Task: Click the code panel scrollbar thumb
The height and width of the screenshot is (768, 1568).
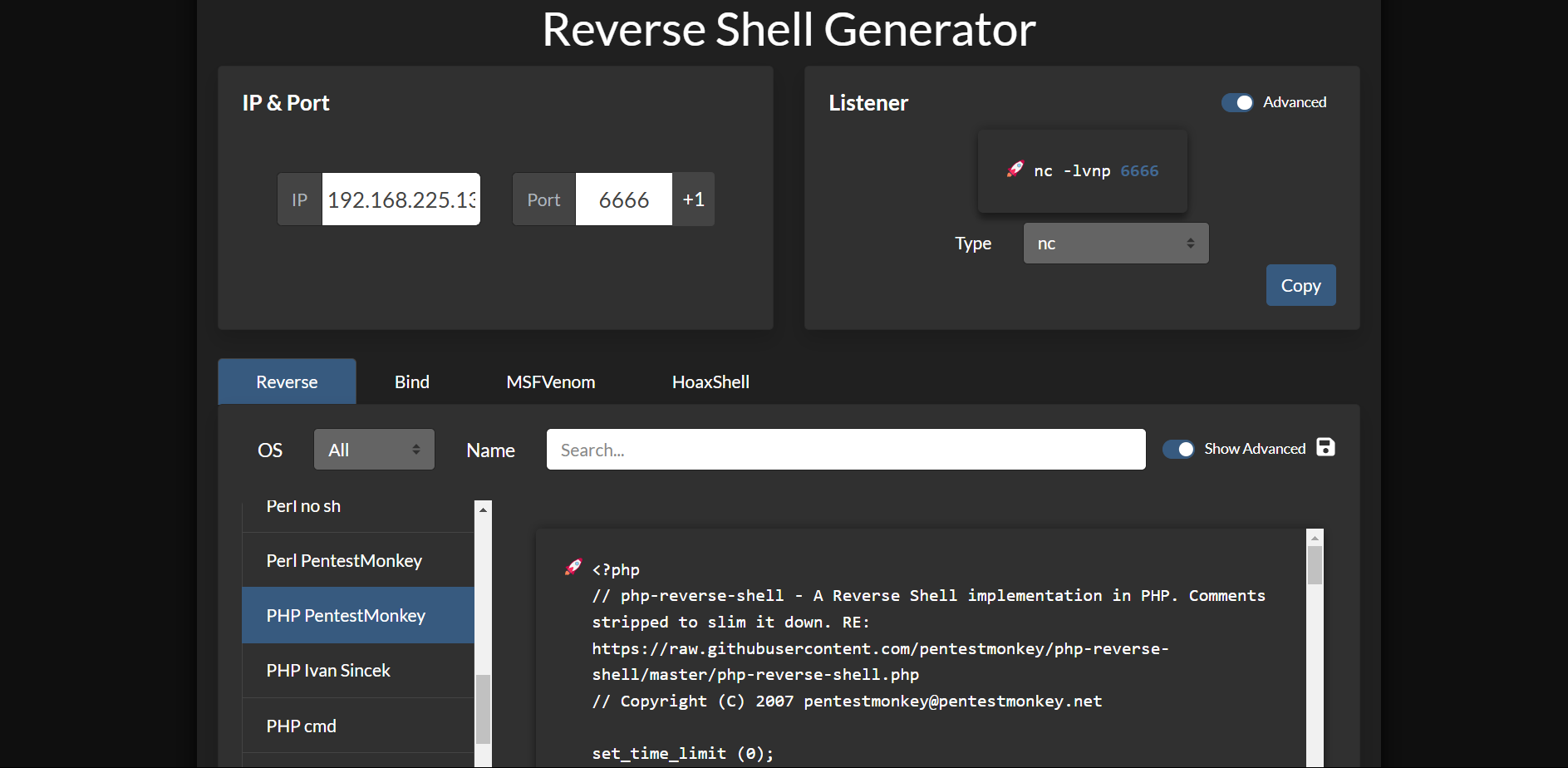Action: click(1315, 565)
